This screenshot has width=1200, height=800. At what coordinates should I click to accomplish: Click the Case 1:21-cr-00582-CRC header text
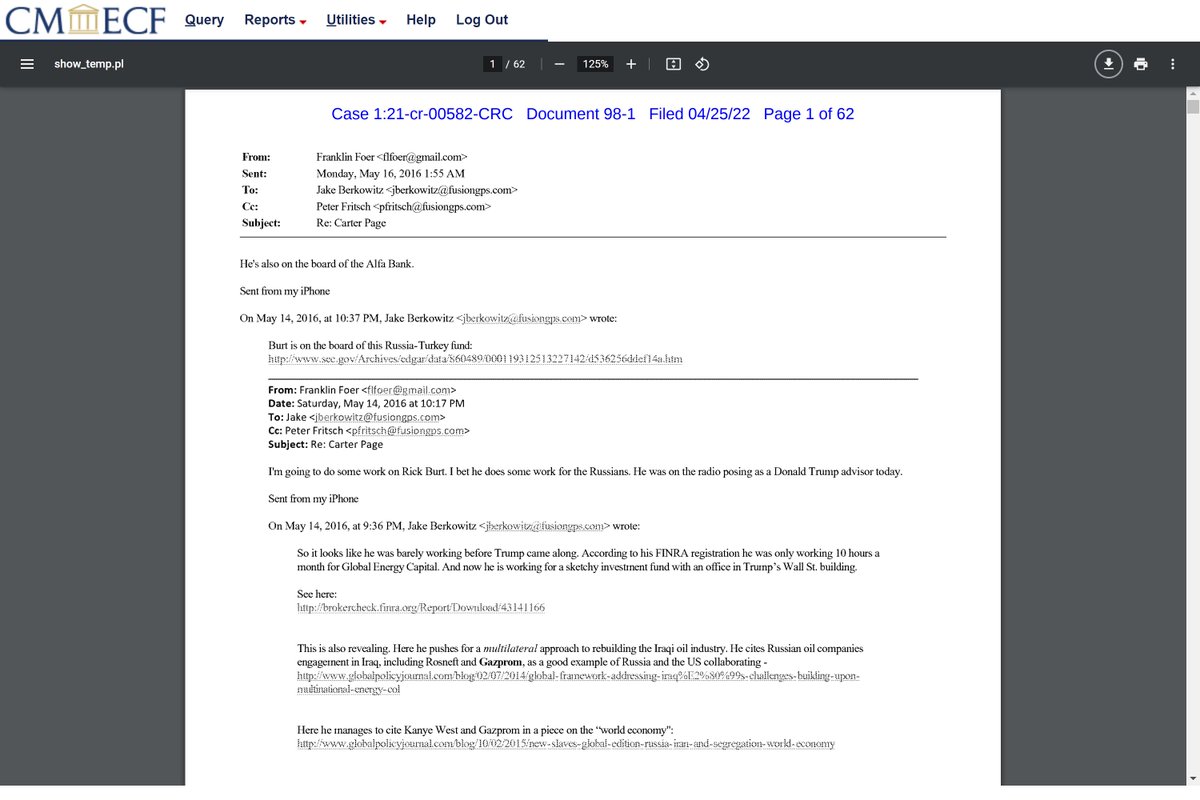click(x=422, y=114)
